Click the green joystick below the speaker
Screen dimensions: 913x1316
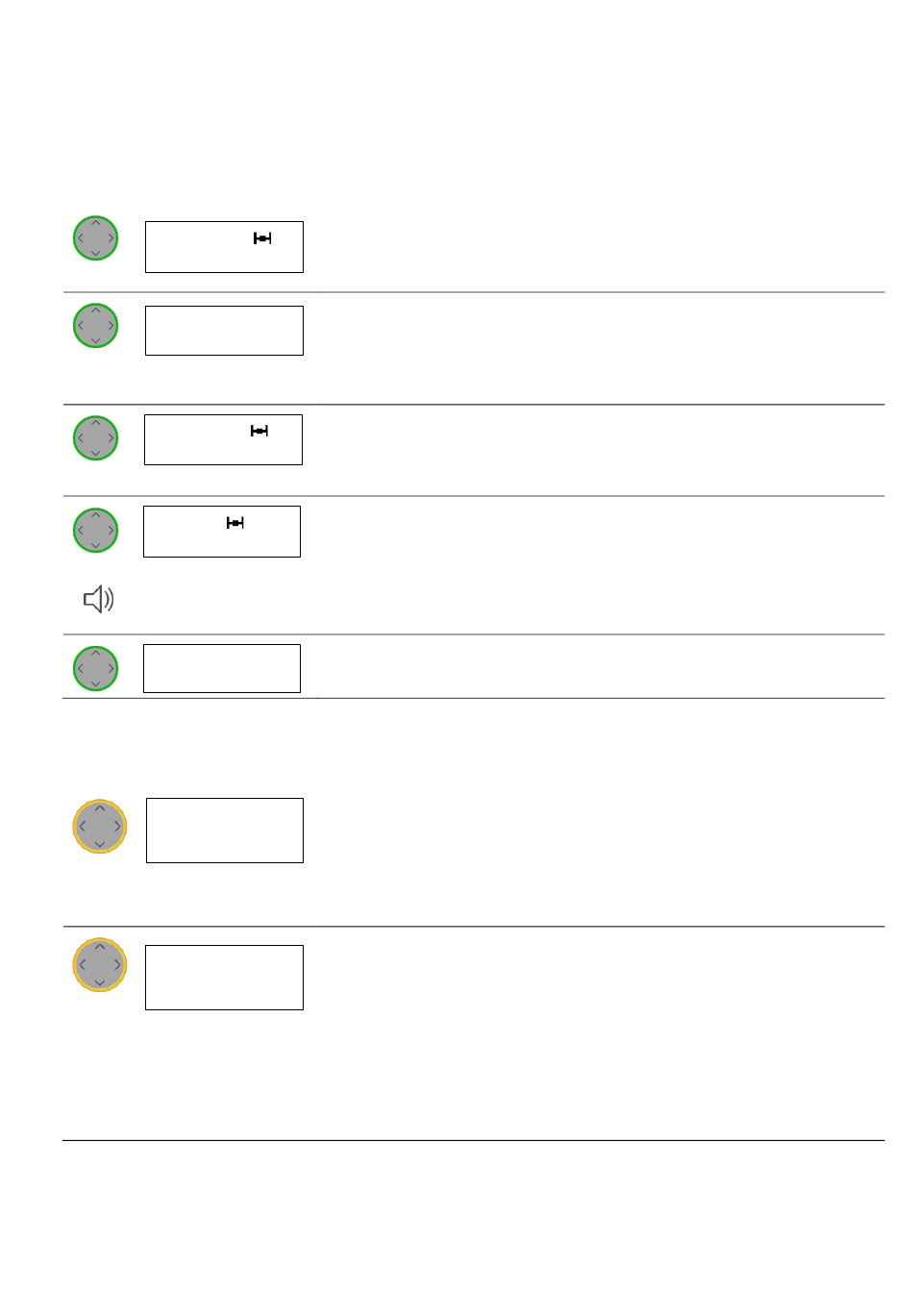tap(96, 668)
